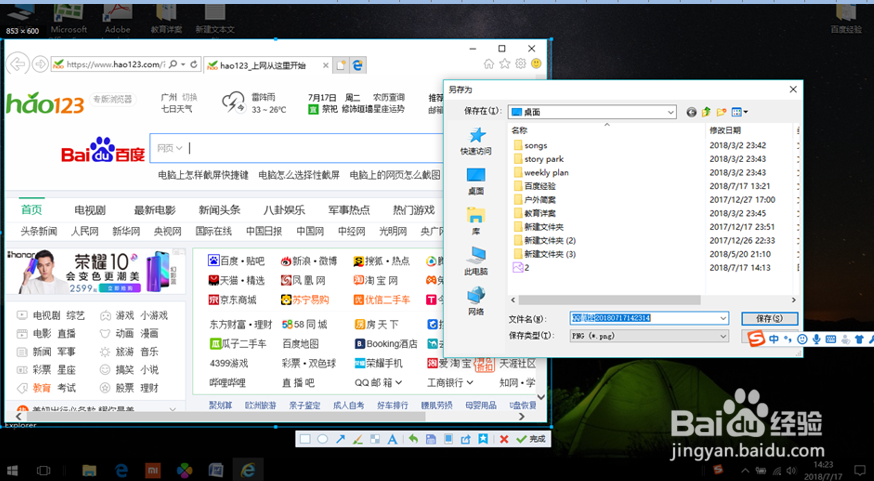Image resolution: width=874 pixels, height=481 pixels.
Task: Open the 文件名 filename dropdown arrow
Action: point(723,318)
